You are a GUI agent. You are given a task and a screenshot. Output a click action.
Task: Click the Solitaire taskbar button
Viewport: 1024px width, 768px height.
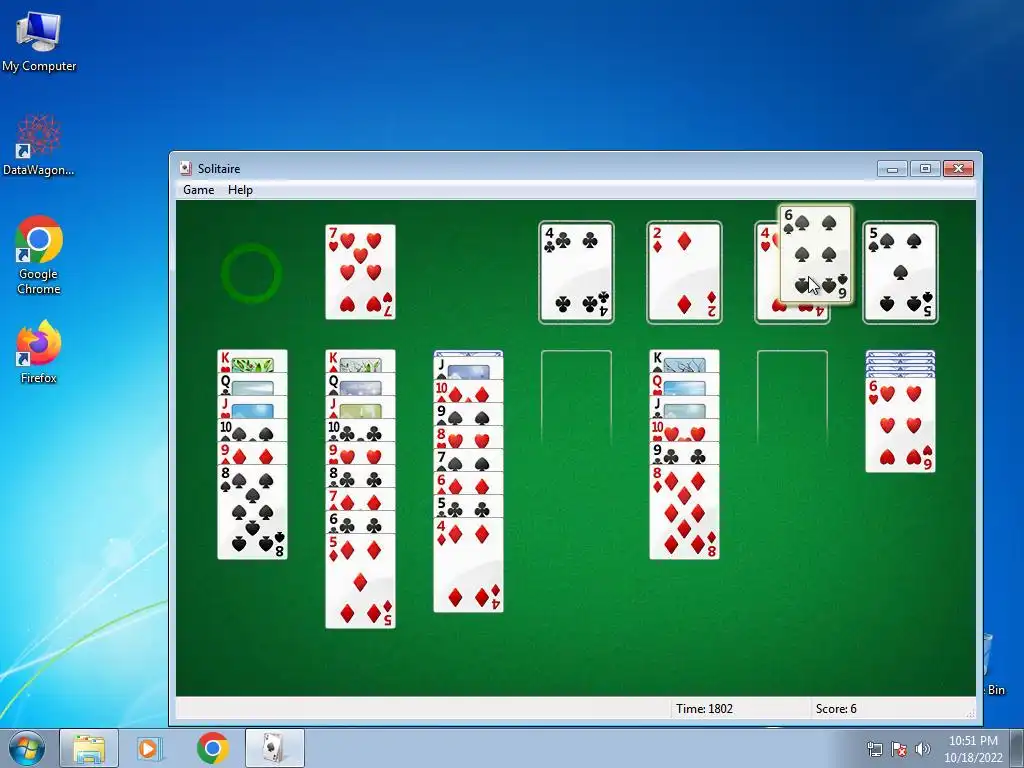(274, 748)
